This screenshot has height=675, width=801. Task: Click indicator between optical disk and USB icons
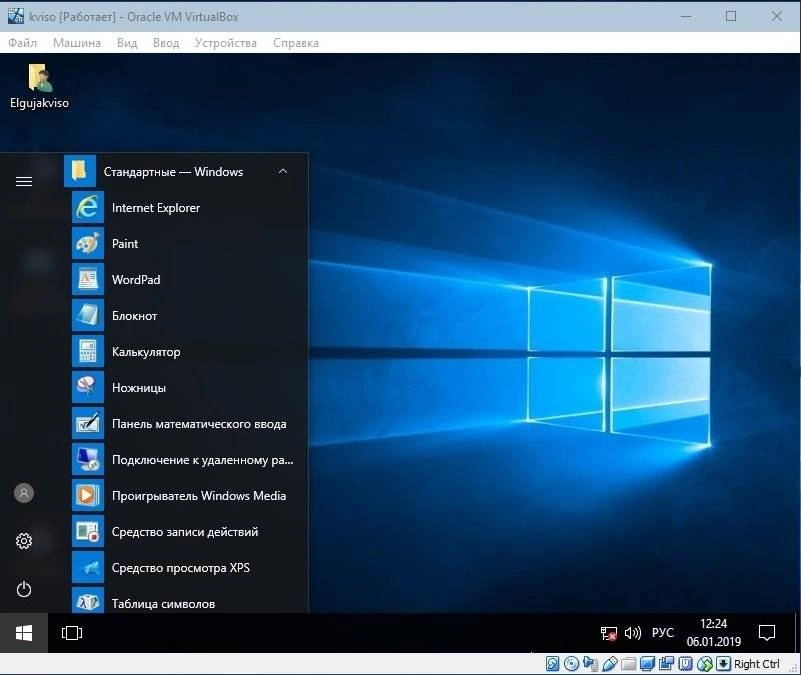pos(591,664)
